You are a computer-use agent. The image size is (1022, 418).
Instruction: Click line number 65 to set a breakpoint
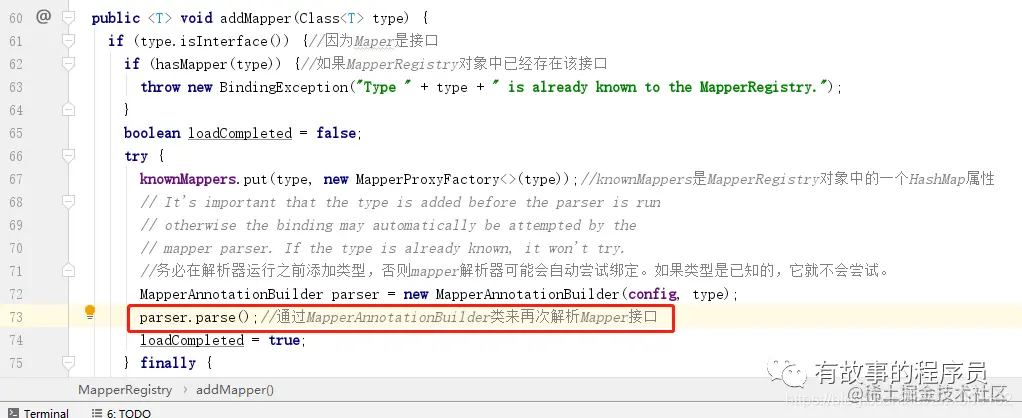16,133
